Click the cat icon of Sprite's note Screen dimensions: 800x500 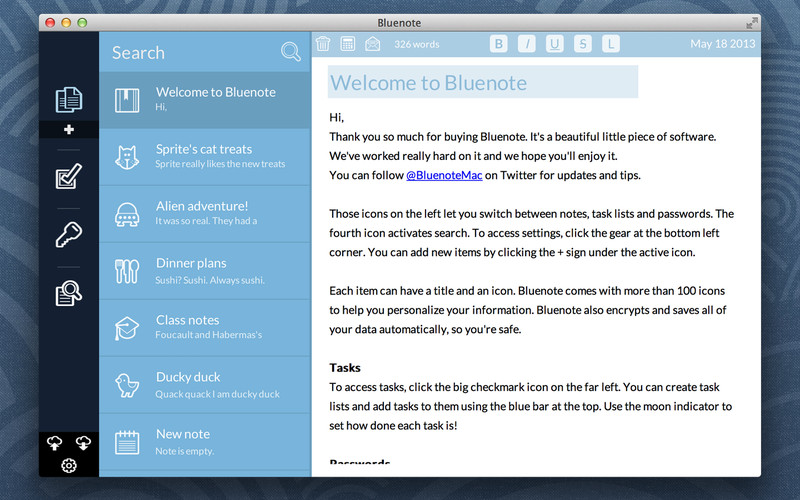click(x=127, y=157)
